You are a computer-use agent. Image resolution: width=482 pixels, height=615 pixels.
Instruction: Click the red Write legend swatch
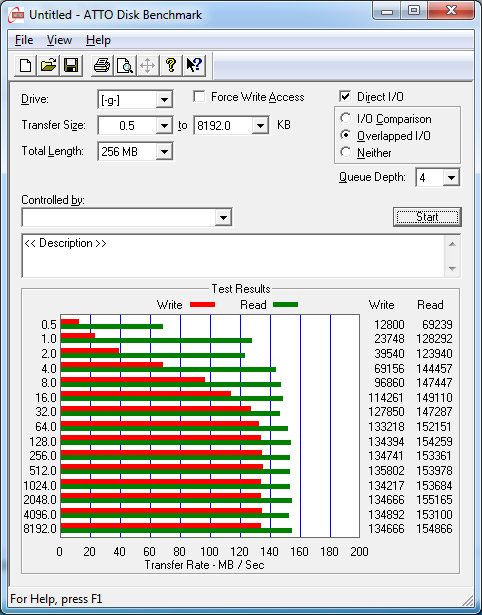(x=202, y=305)
